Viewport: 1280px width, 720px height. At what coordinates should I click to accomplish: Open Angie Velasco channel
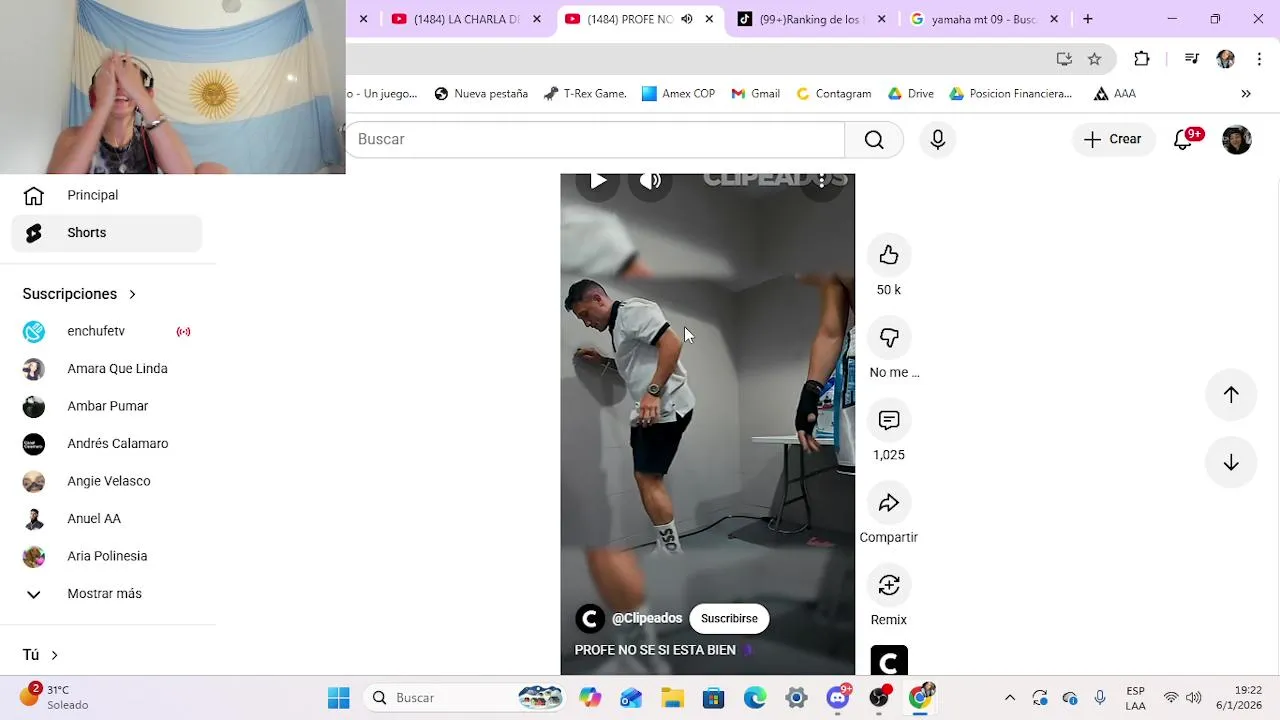[107, 481]
